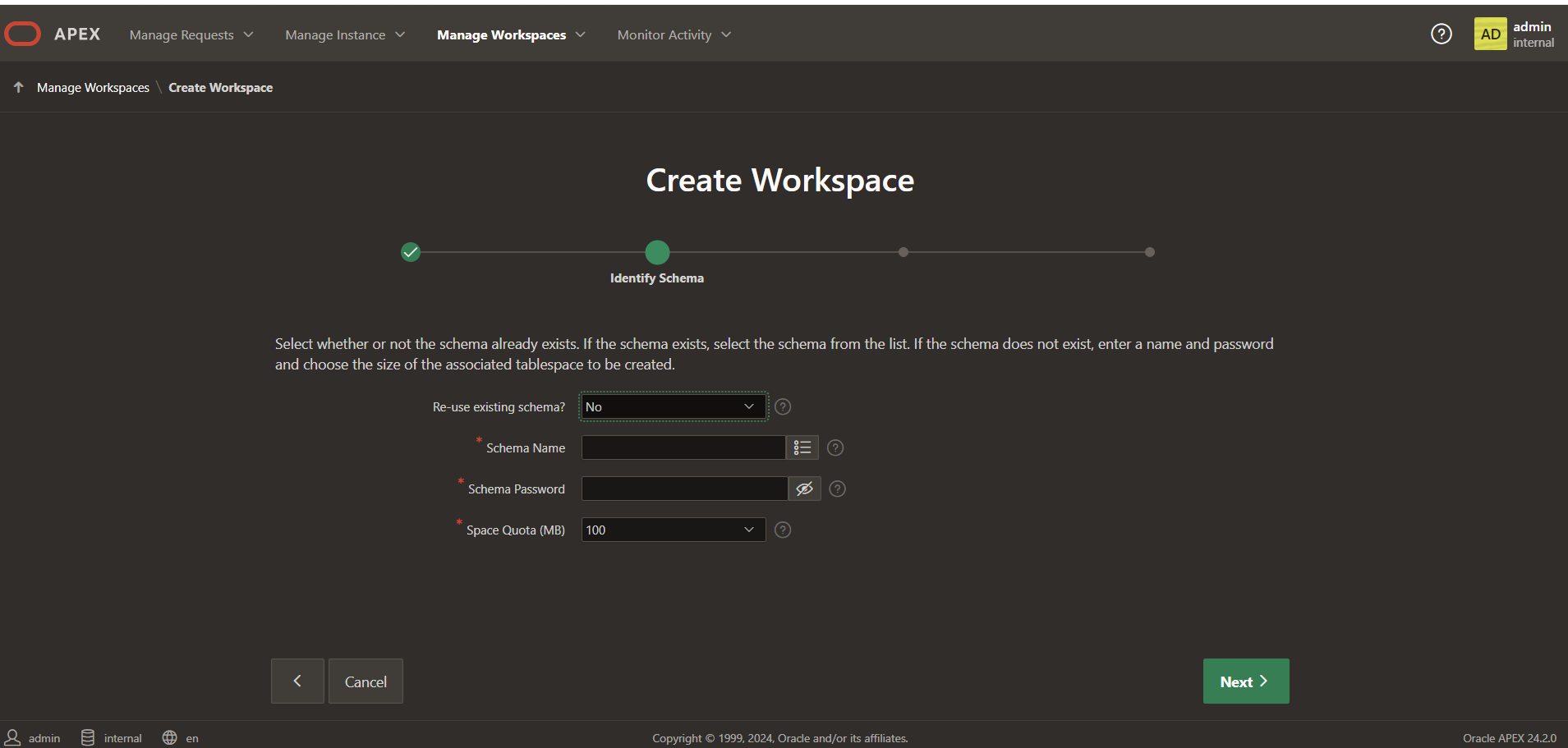
Task: Open the Manage Instance menu
Action: [345, 34]
